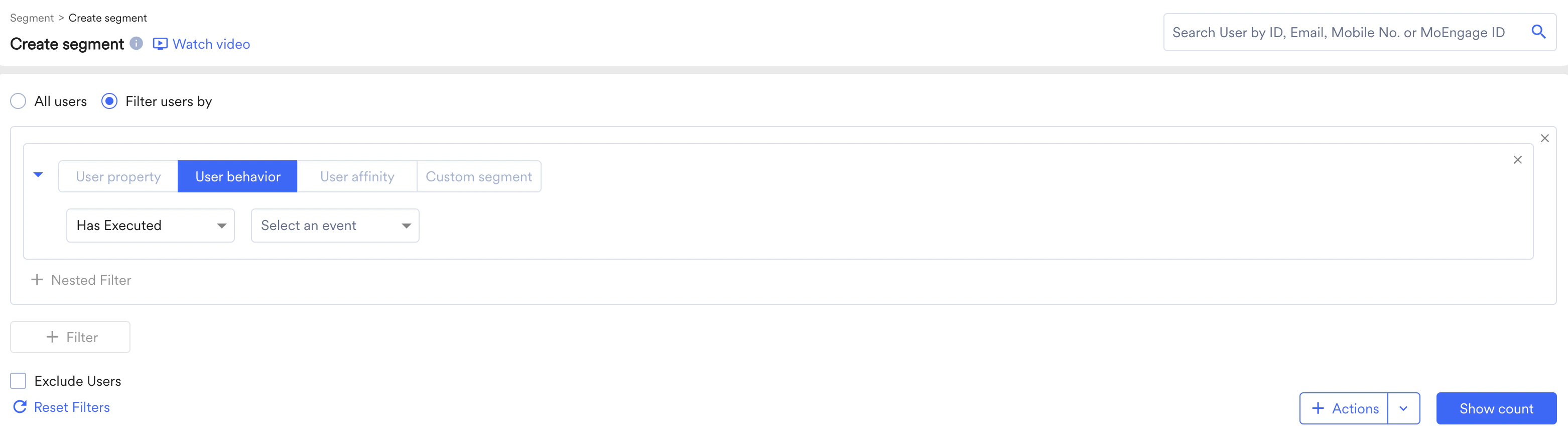This screenshot has height=437, width=1568.
Task: Remove the filter group using the outer X icon
Action: click(1544, 138)
